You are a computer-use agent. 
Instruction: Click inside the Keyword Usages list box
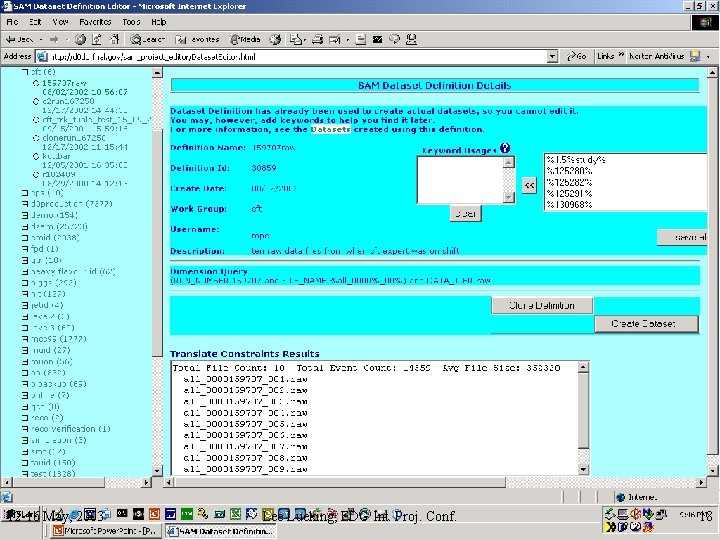click(460, 180)
